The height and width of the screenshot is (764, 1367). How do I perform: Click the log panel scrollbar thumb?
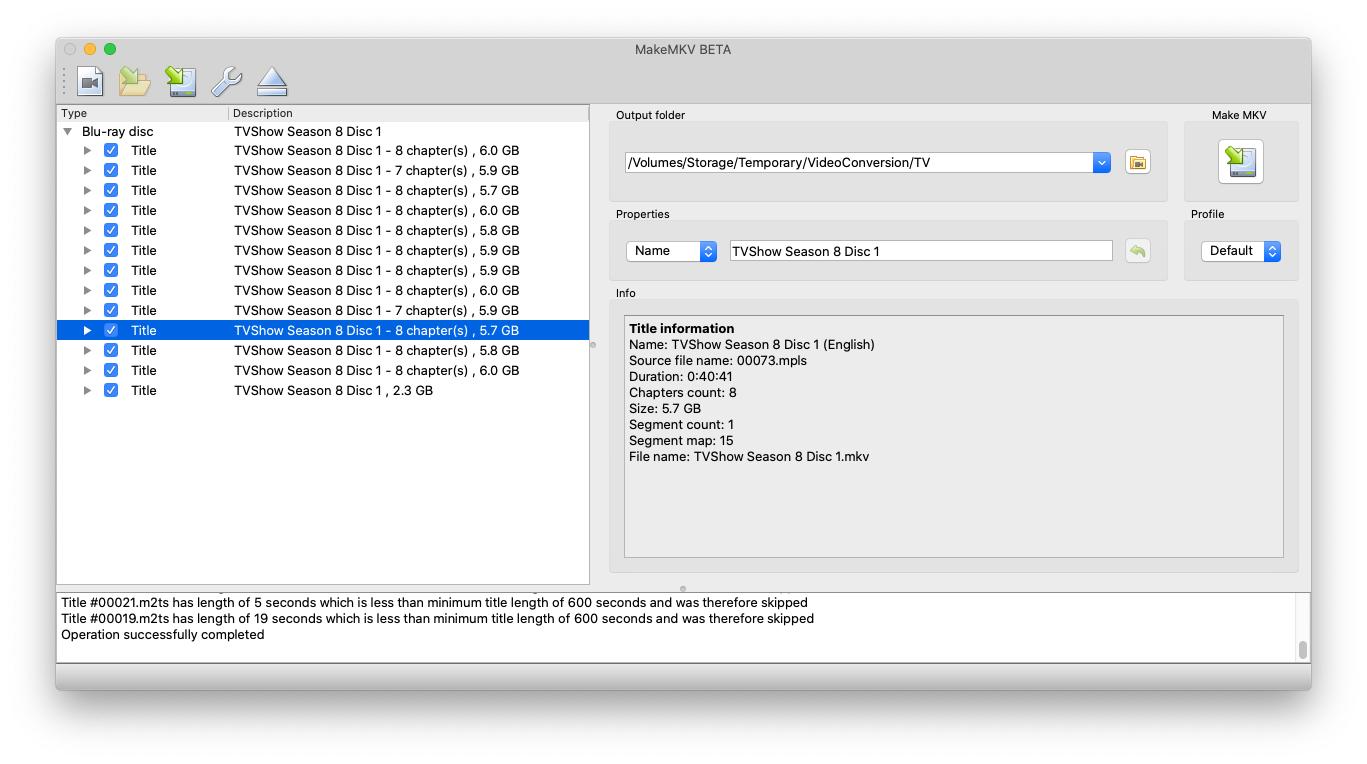[x=1303, y=650]
